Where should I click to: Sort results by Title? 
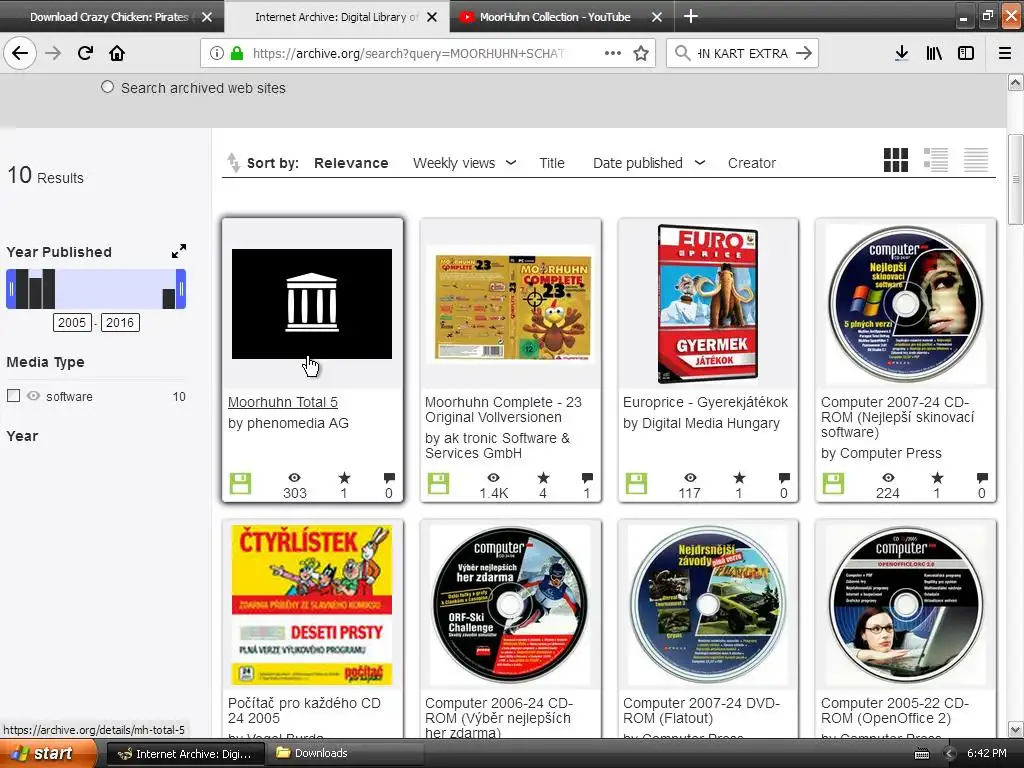pos(552,163)
